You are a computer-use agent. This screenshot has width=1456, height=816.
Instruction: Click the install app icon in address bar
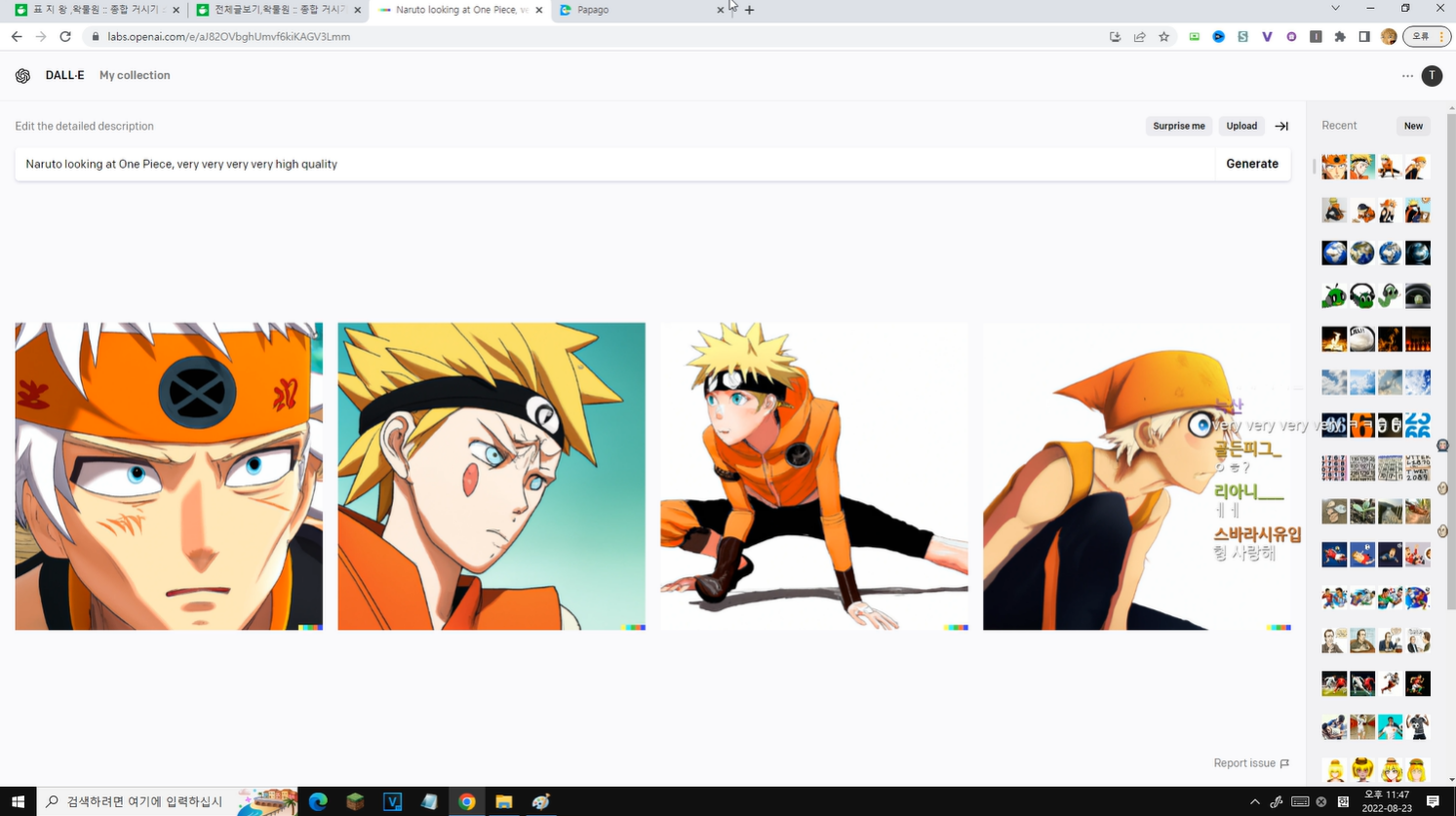coord(1115,37)
